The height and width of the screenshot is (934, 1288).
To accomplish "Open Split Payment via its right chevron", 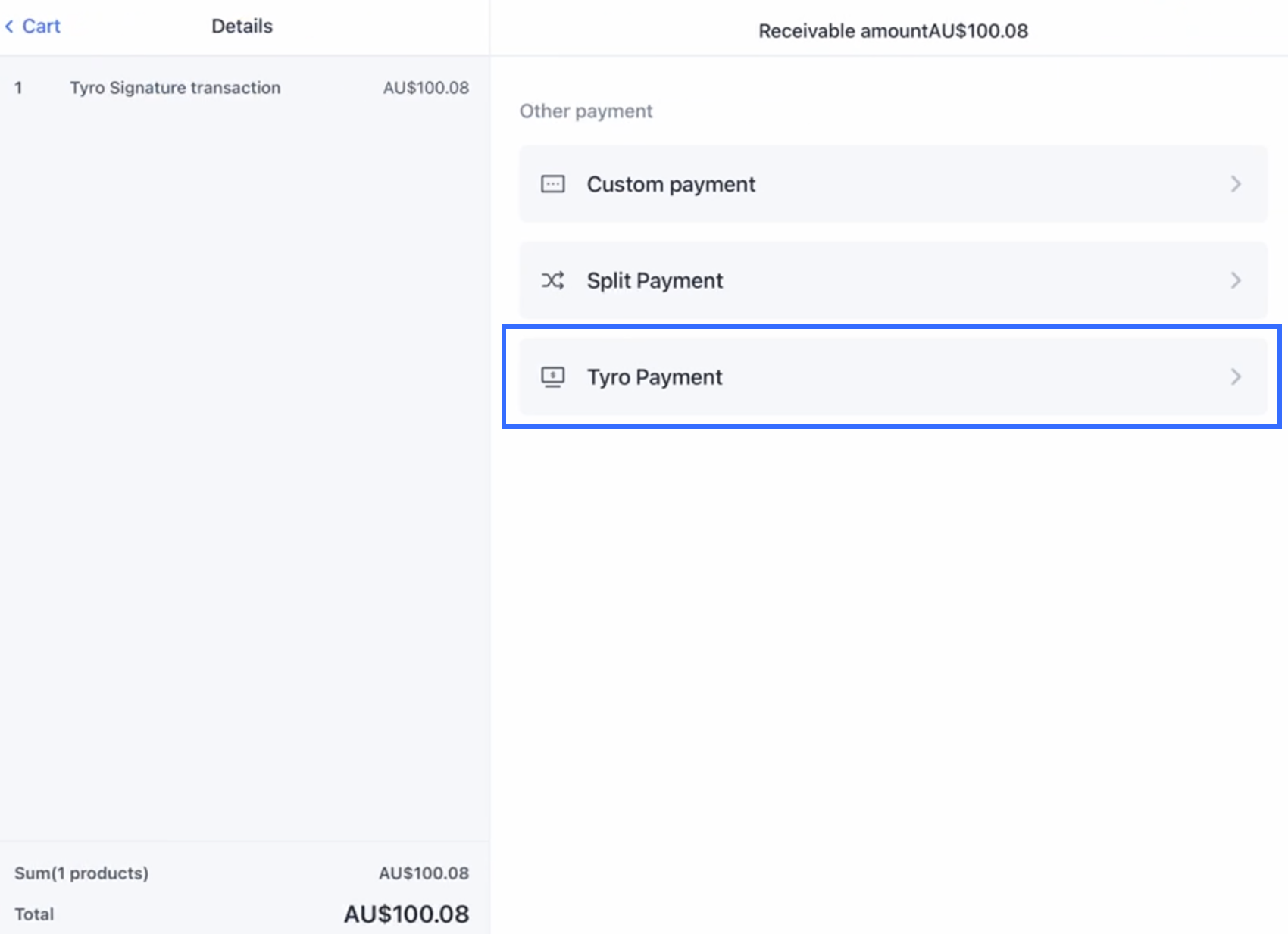I will point(1236,280).
